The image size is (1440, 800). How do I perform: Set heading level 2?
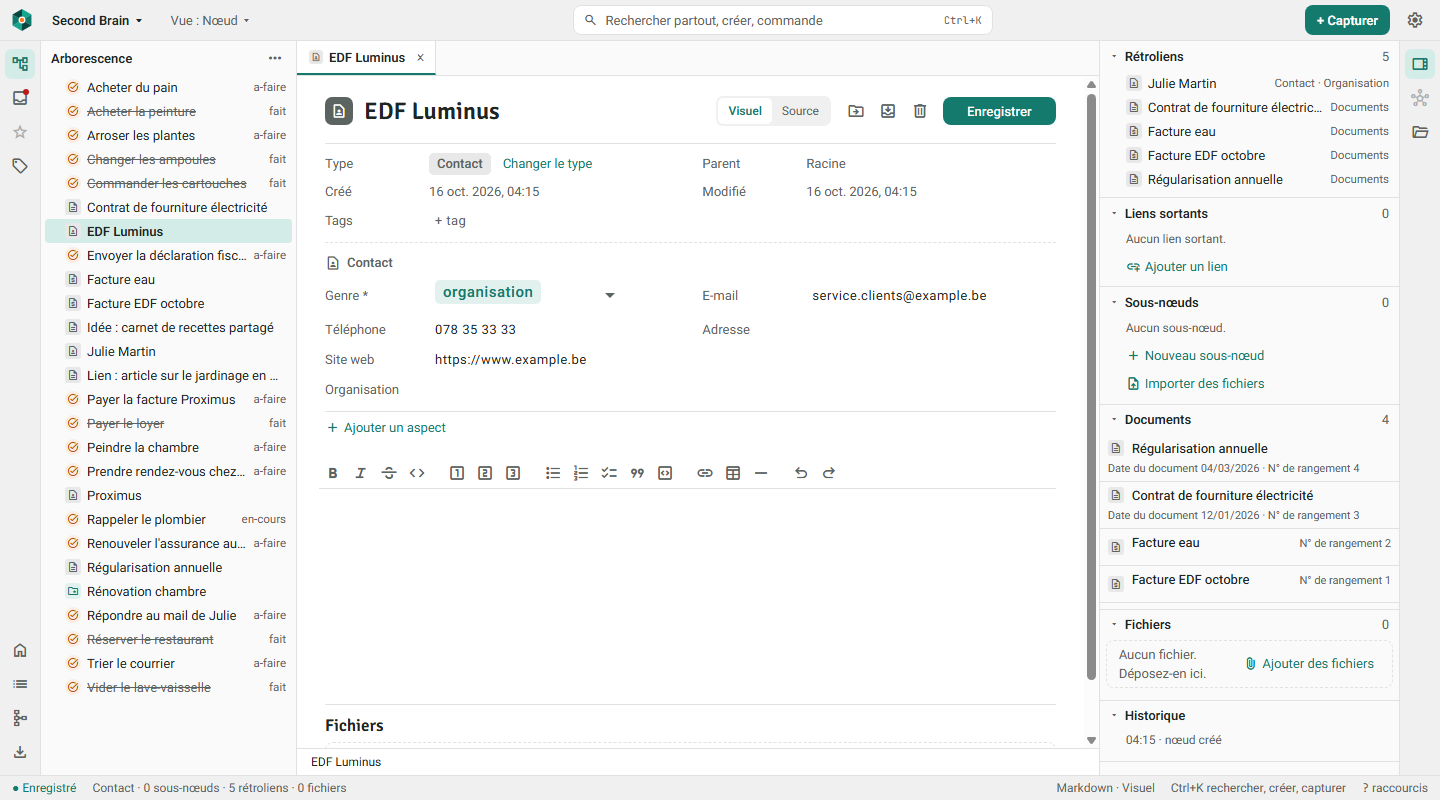point(485,473)
